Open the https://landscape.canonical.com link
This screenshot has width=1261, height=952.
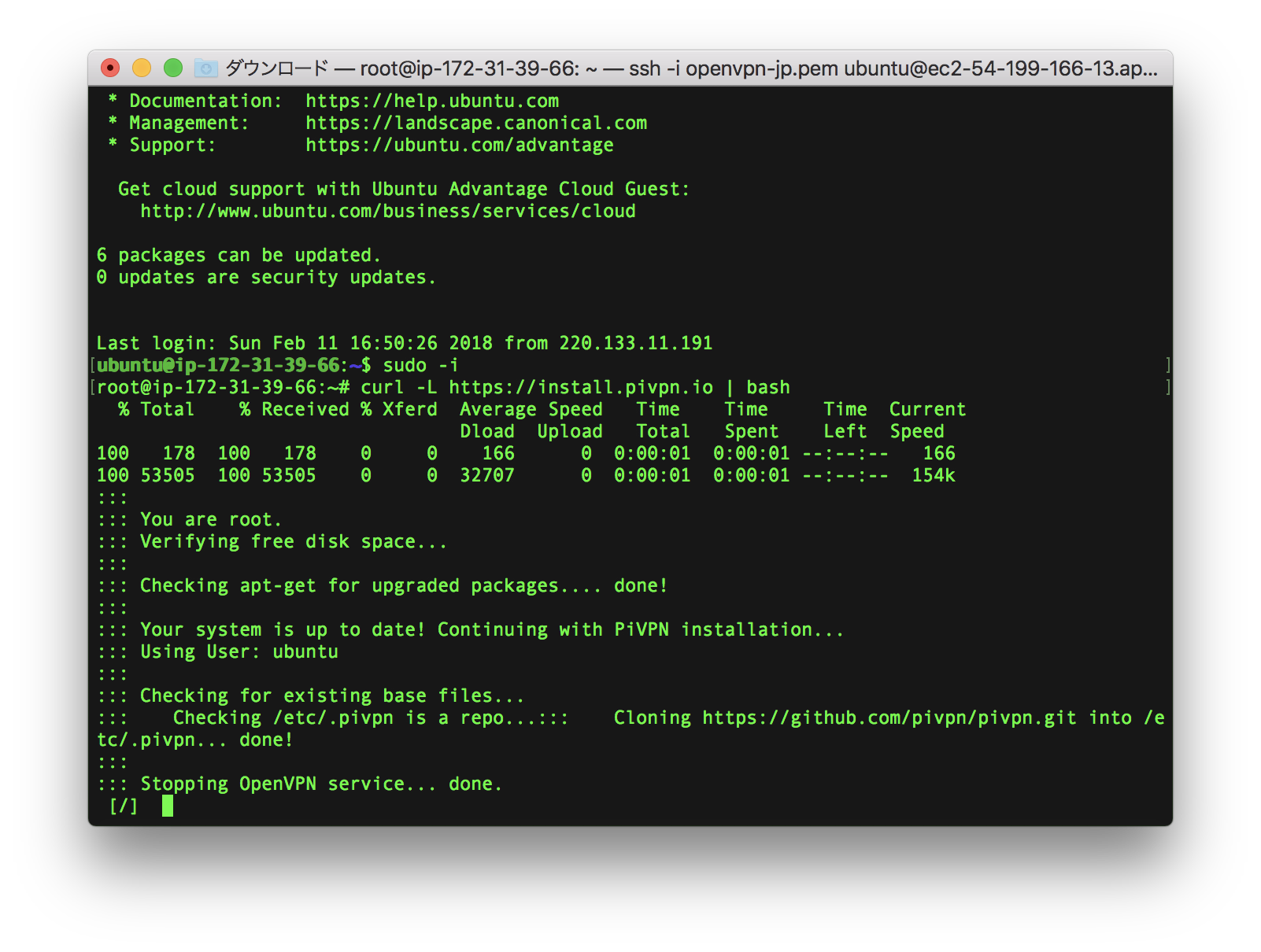[x=476, y=123]
